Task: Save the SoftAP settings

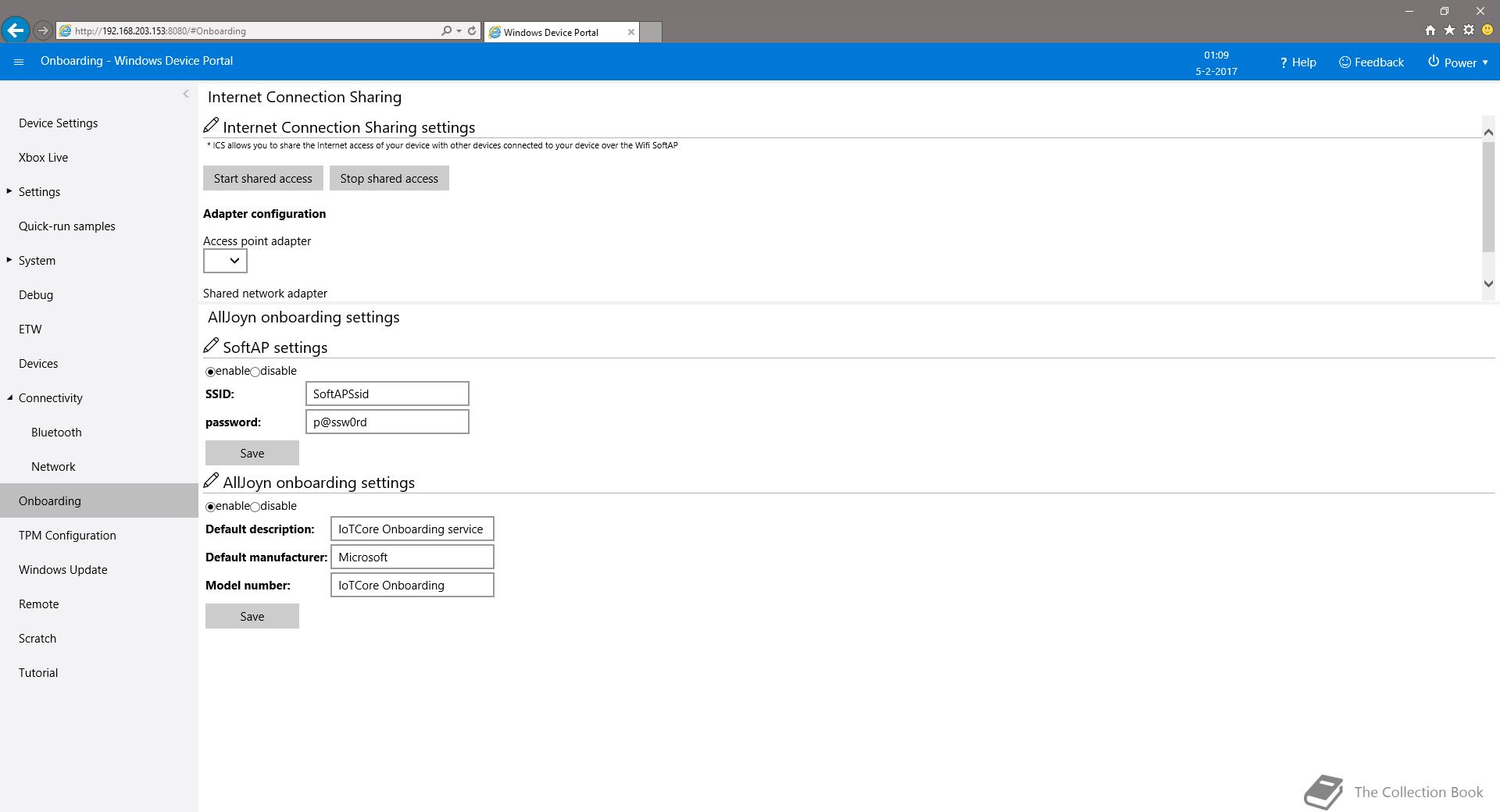Action: [x=252, y=453]
